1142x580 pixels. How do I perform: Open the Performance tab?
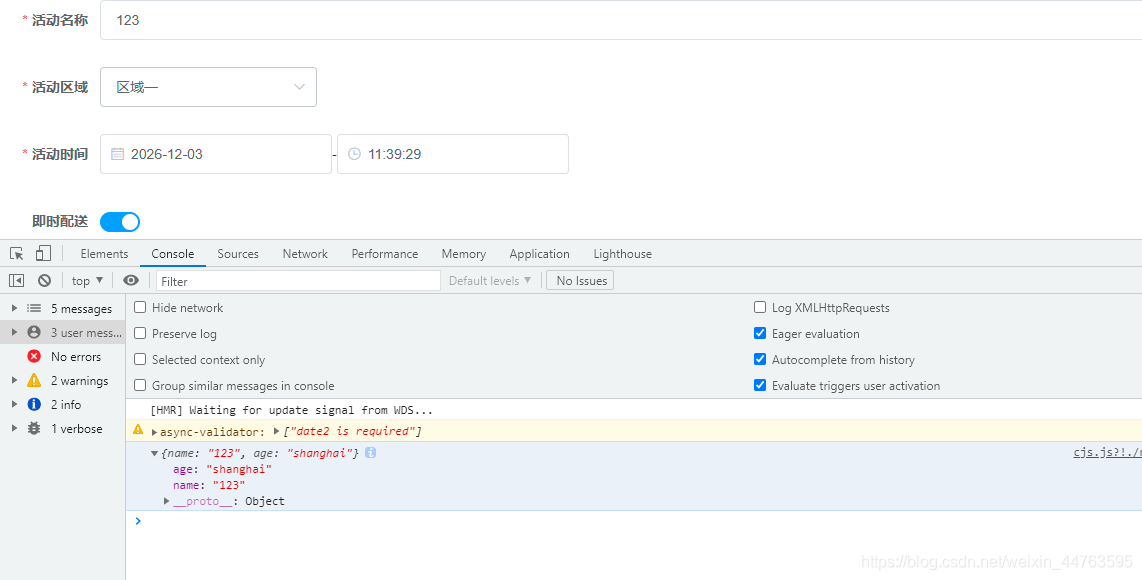[385, 254]
